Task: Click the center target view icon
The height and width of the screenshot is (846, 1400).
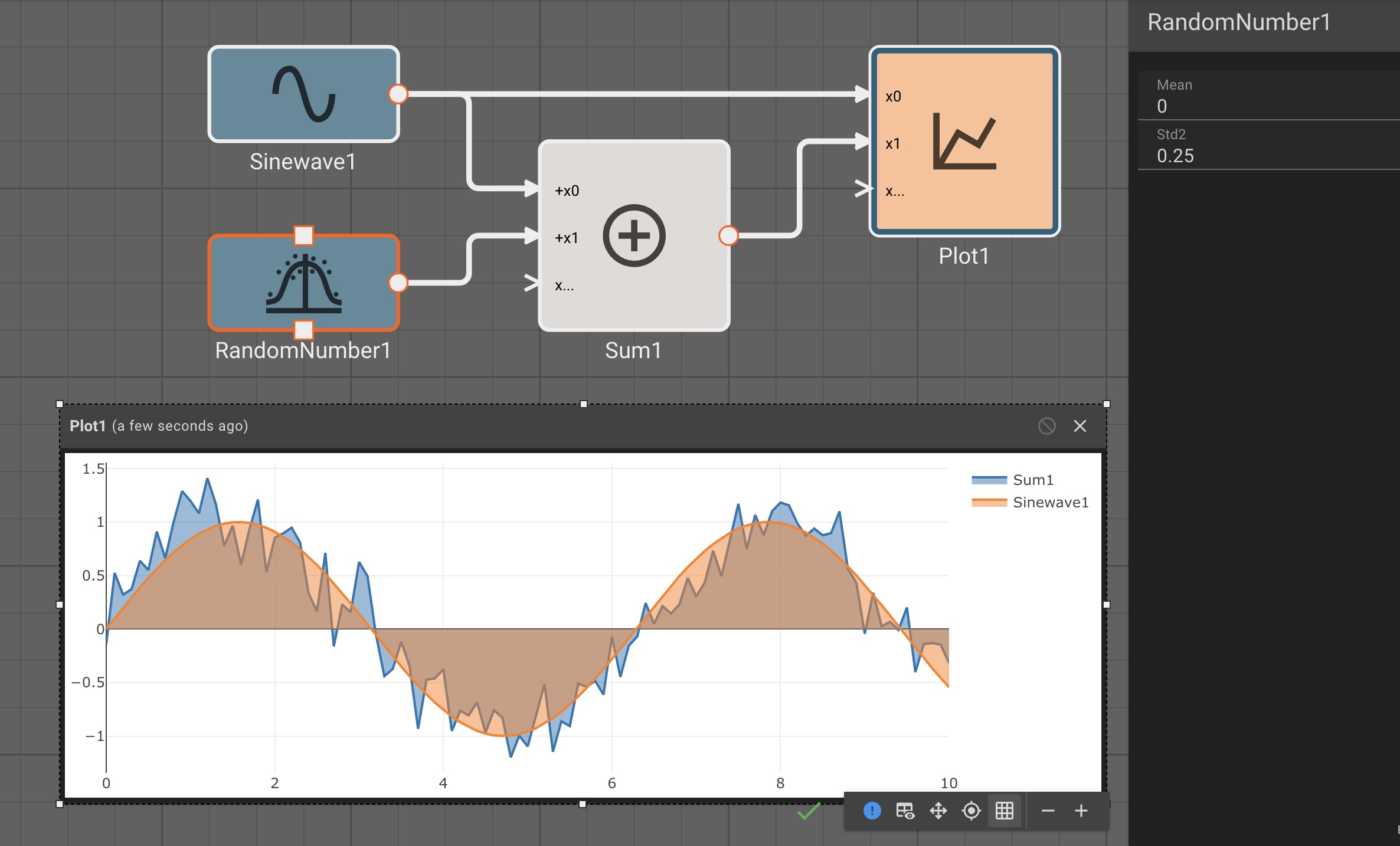Action: point(972,811)
